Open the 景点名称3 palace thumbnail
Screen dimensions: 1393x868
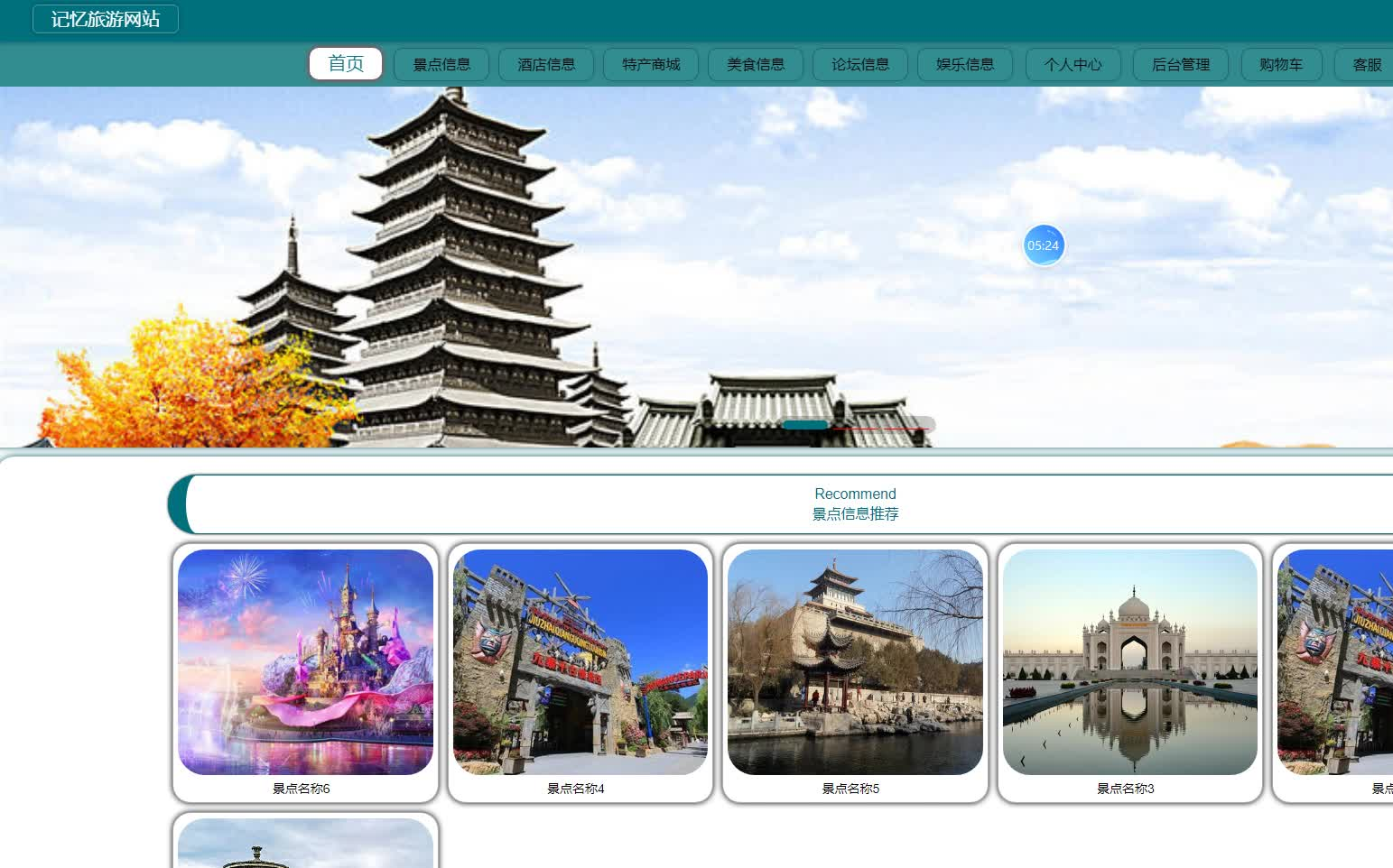pos(1130,662)
